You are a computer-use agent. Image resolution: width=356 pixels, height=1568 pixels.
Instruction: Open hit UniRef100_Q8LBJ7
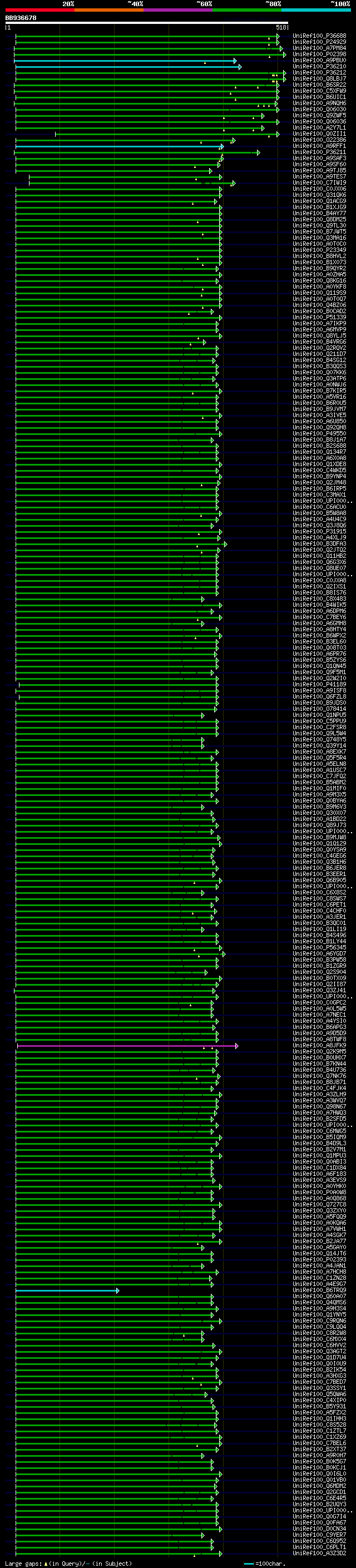pyautogui.click(x=319, y=78)
